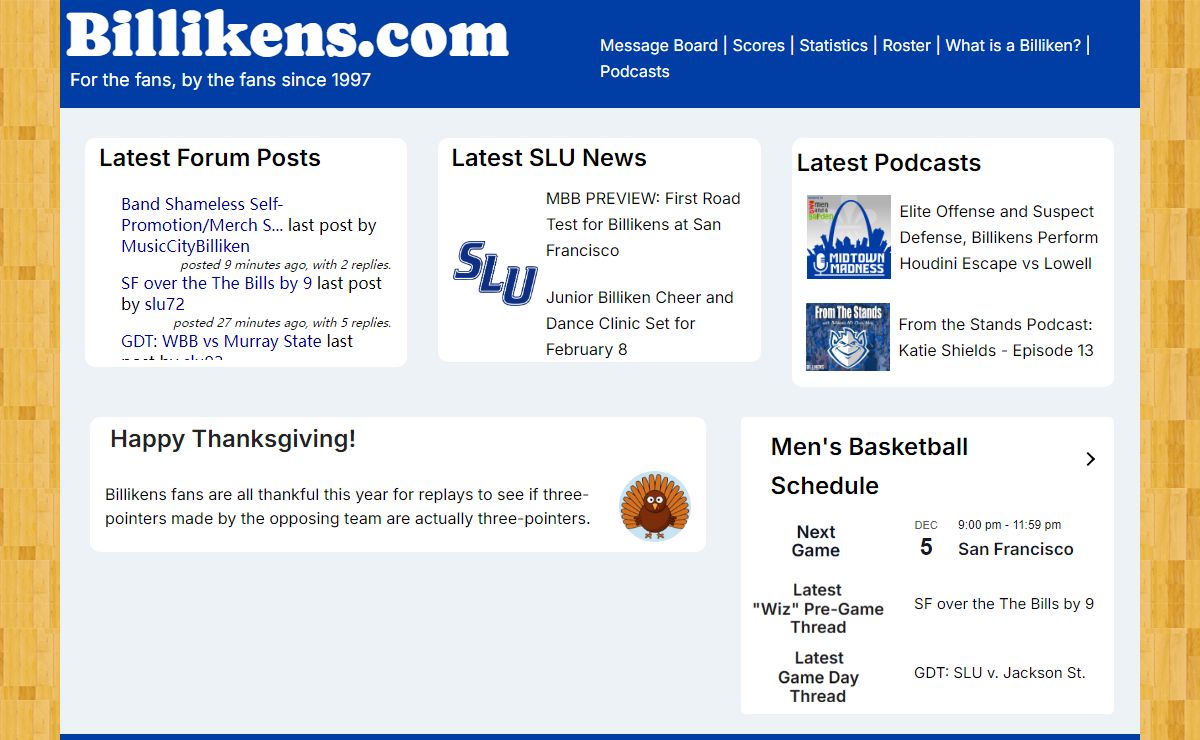Click the 'posted 27 minutes ago, with 5 replies' text
The width and height of the screenshot is (1200, 740).
tap(282, 323)
